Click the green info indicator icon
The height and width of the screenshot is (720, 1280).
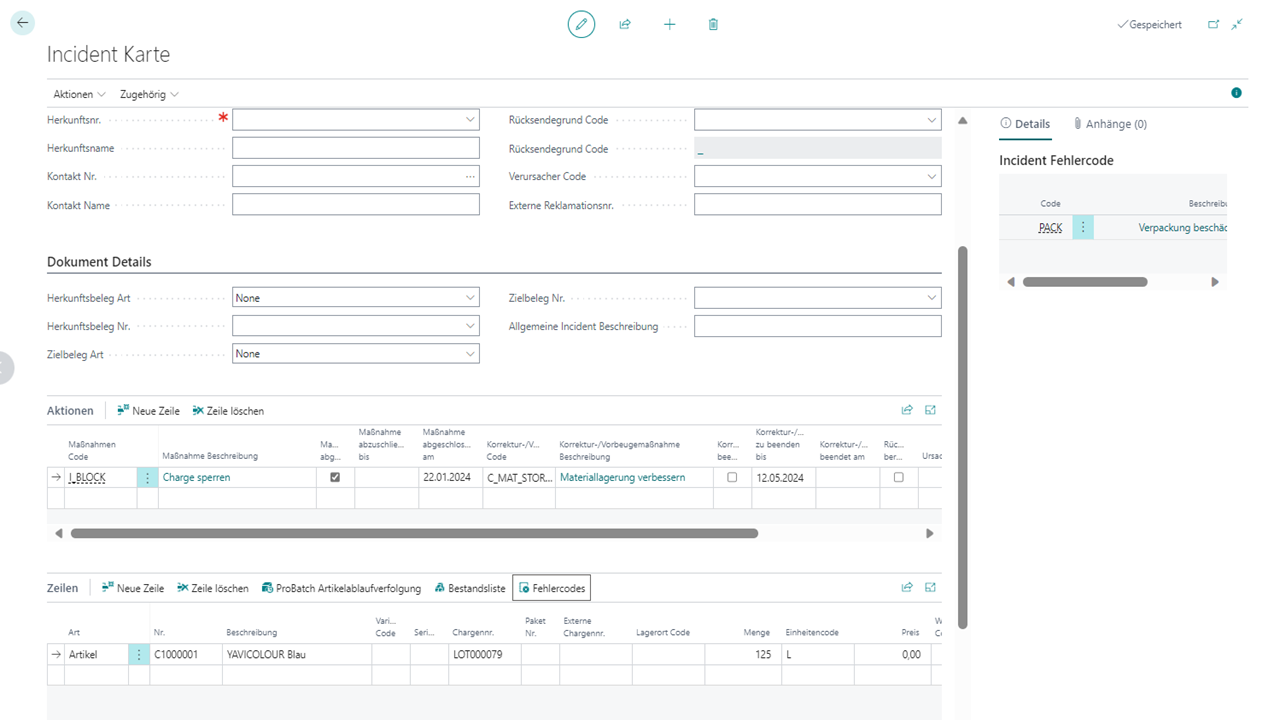click(x=1237, y=93)
